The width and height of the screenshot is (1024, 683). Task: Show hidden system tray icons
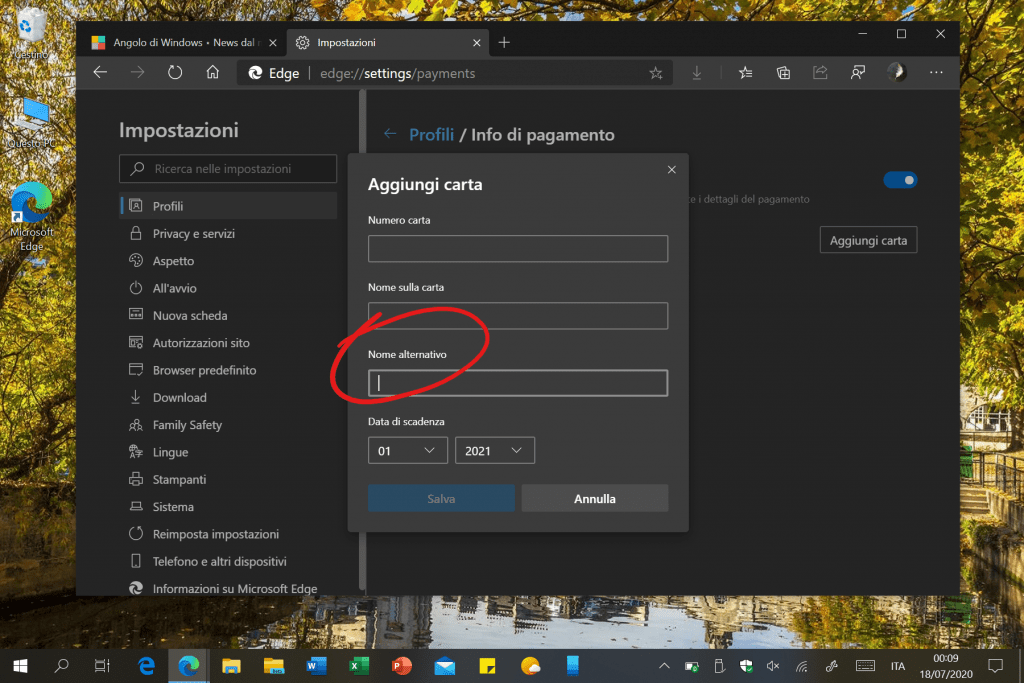(x=663, y=666)
